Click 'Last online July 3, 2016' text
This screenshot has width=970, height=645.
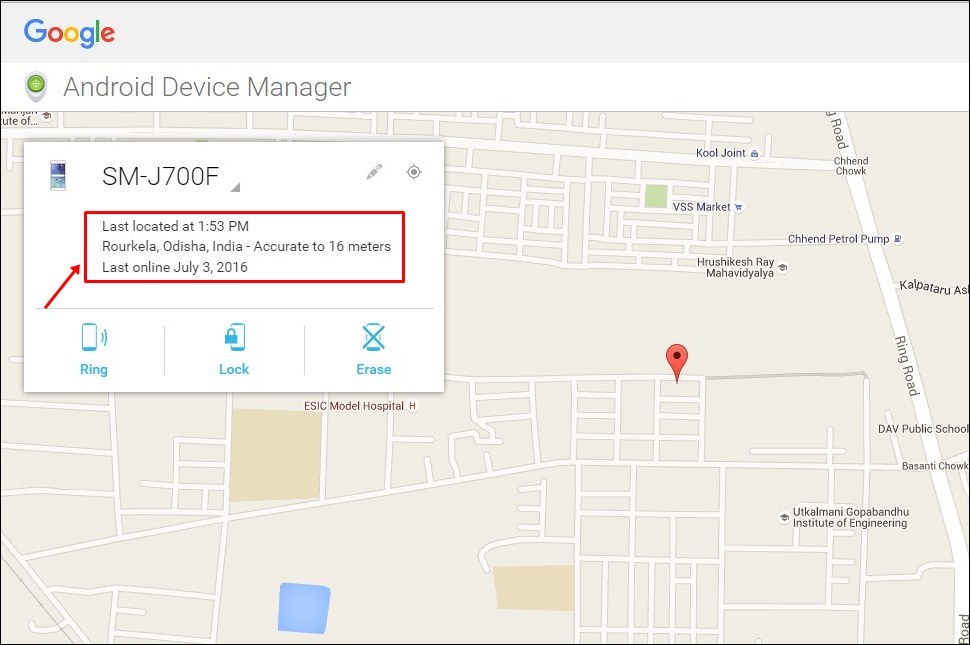tap(174, 267)
